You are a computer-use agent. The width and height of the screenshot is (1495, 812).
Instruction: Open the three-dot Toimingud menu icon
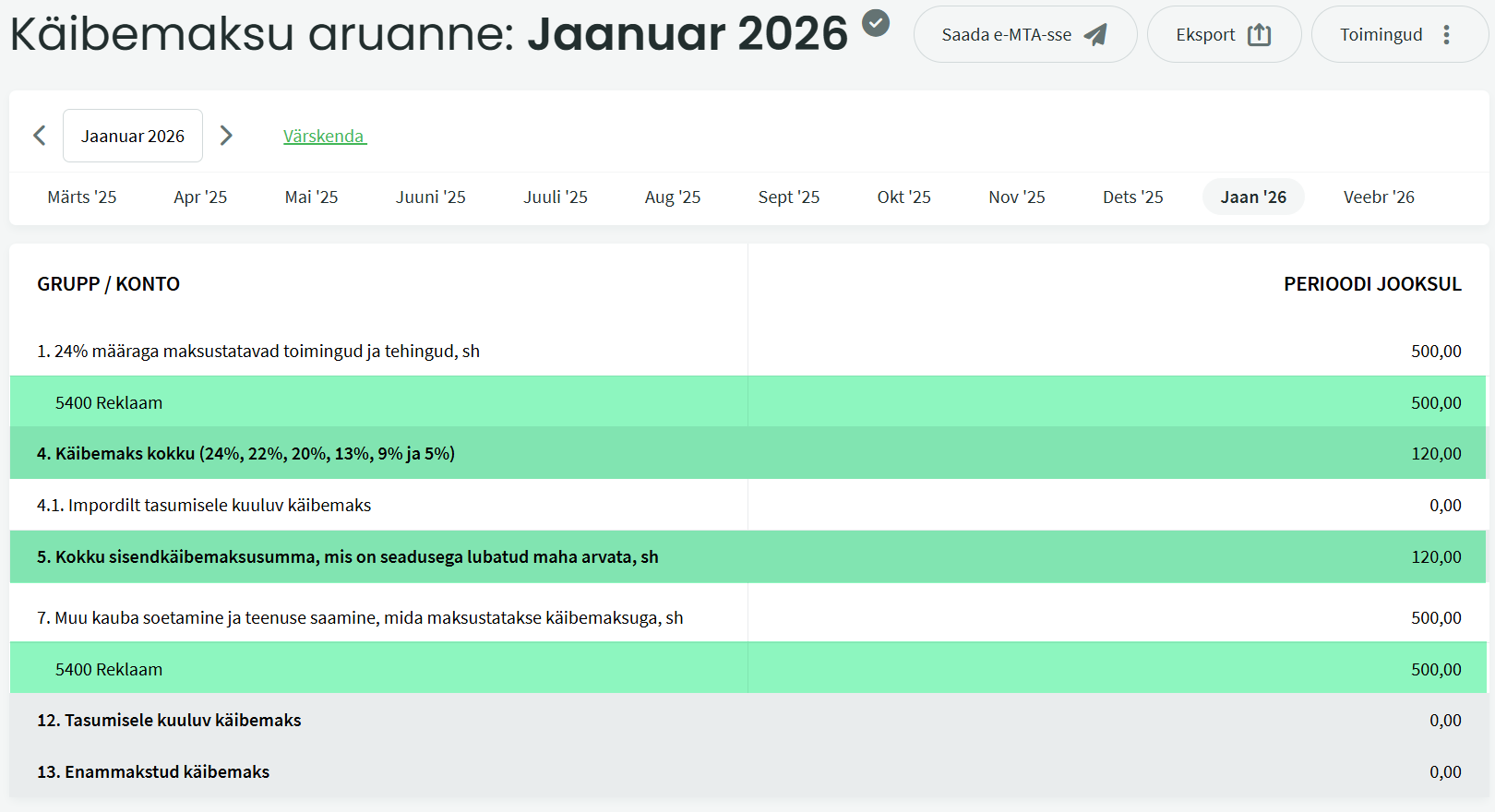pos(1446,35)
